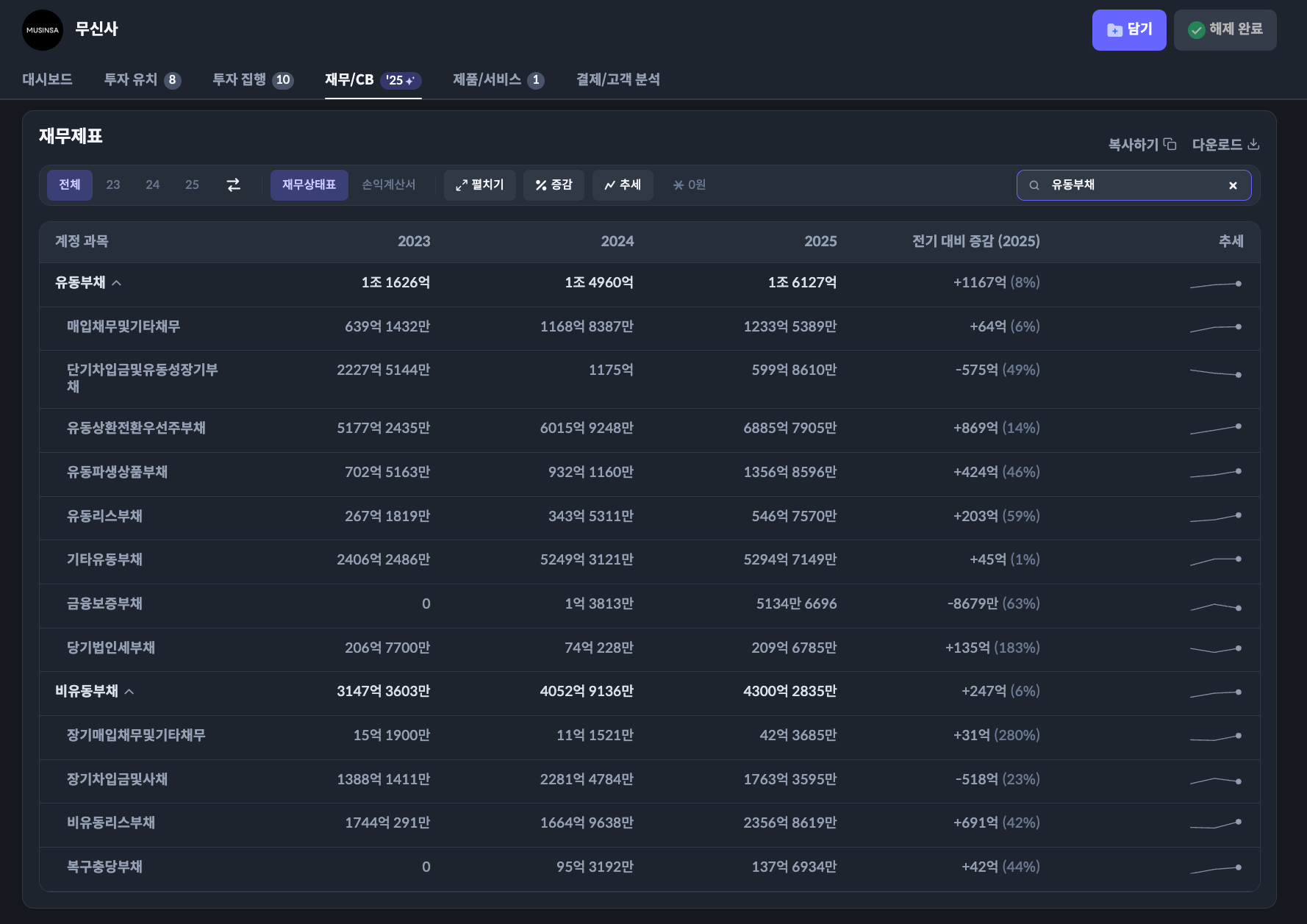The image size is (1307, 924).
Task: Switch to the 투자 유치 tab
Action: (x=142, y=79)
